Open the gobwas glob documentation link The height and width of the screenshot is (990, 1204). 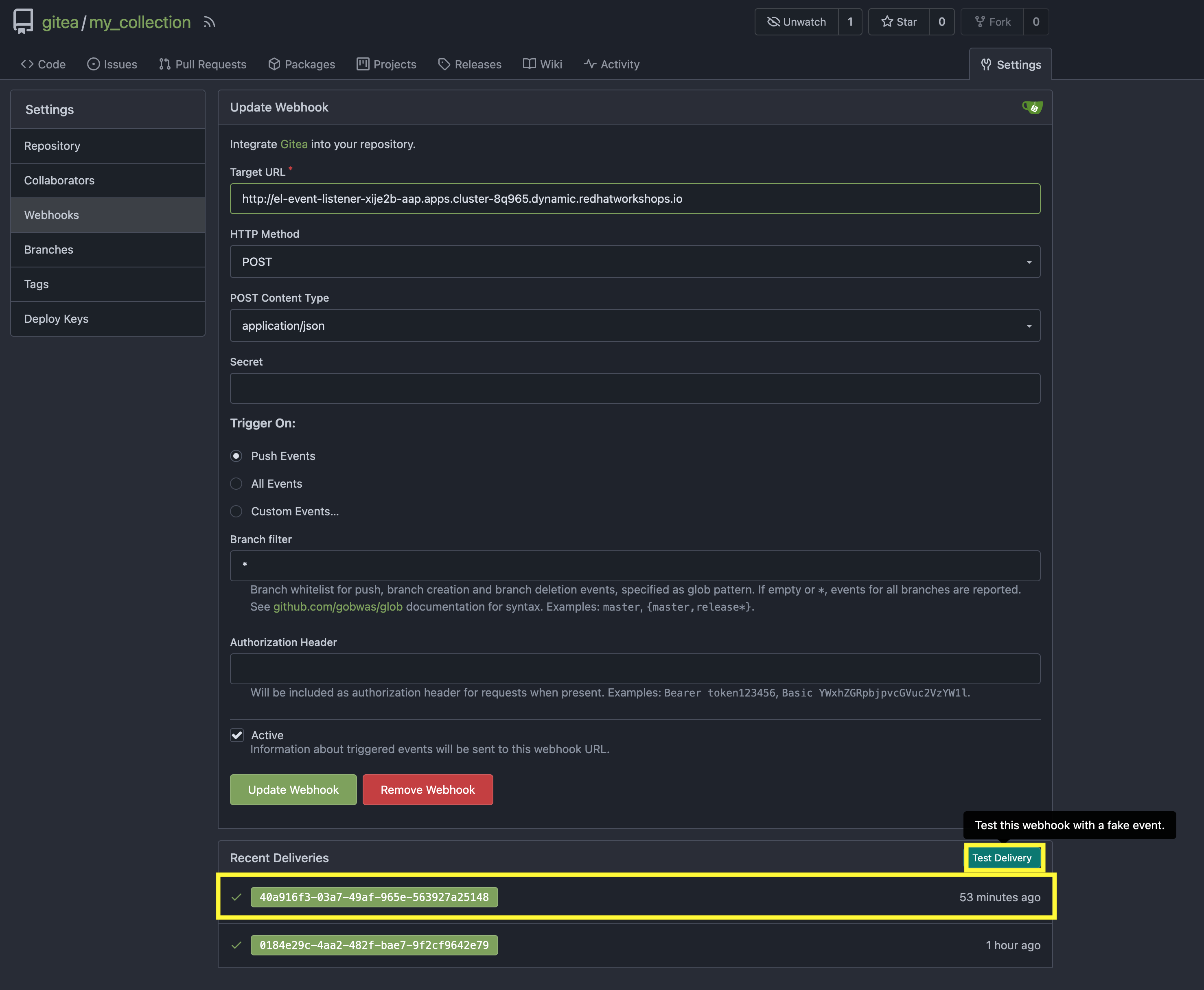[x=337, y=607]
